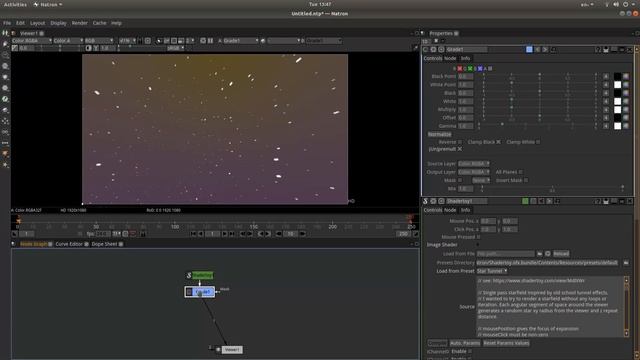The image size is (640, 360).
Task: Open the viewer display channels dropdown RGB
Action: [x=99, y=41]
